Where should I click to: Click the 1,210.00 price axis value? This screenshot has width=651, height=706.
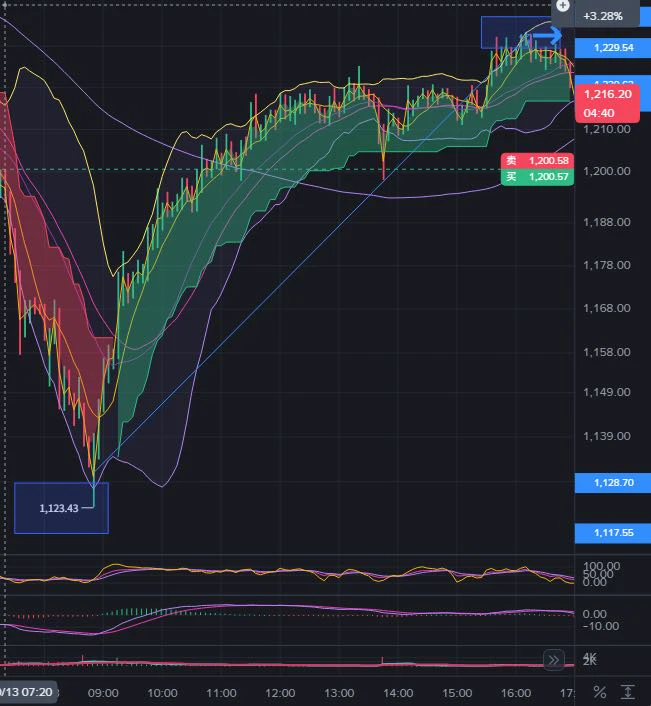(606, 129)
